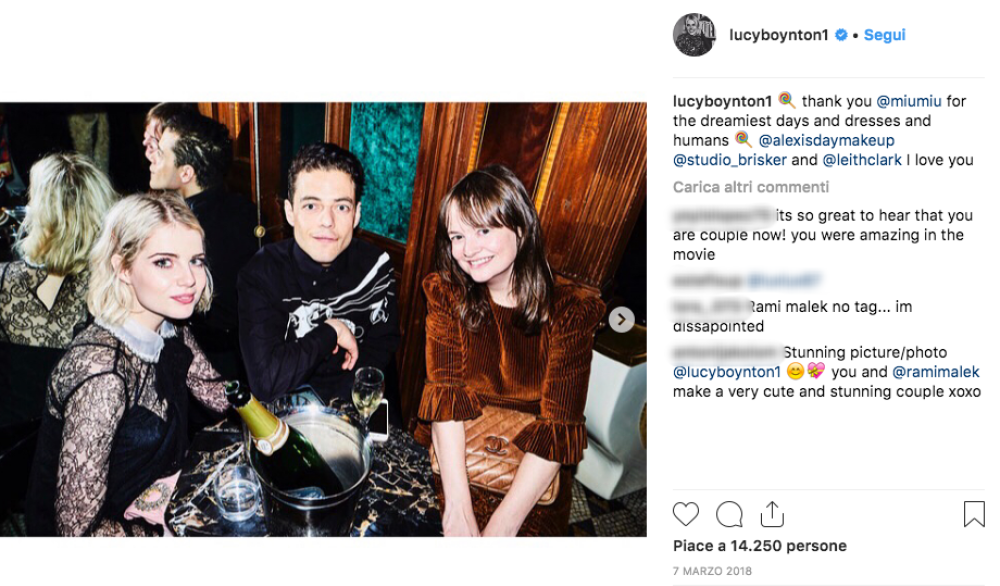Follow the account with Segui

[x=884, y=35]
